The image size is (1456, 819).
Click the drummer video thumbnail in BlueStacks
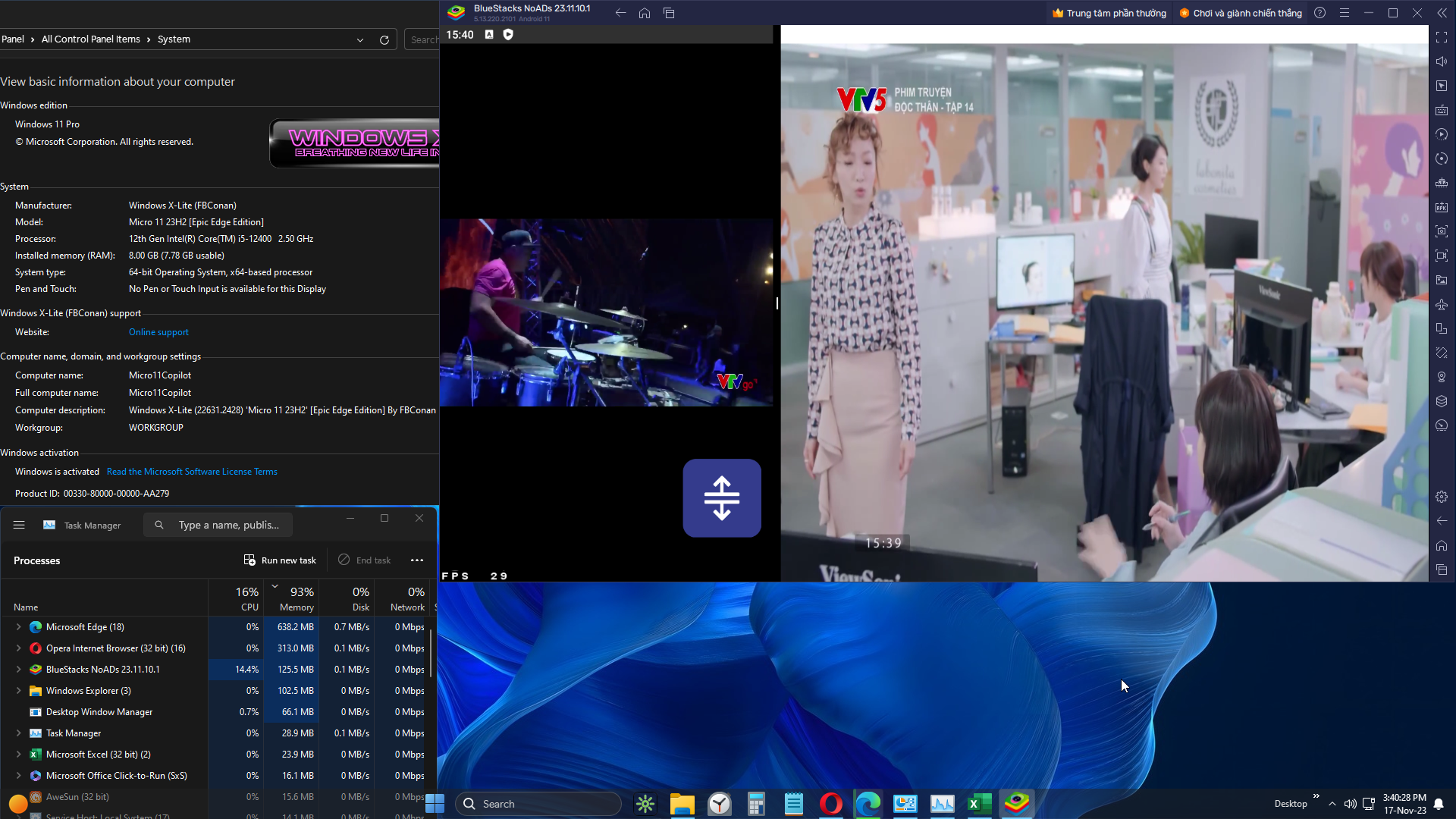coord(606,312)
